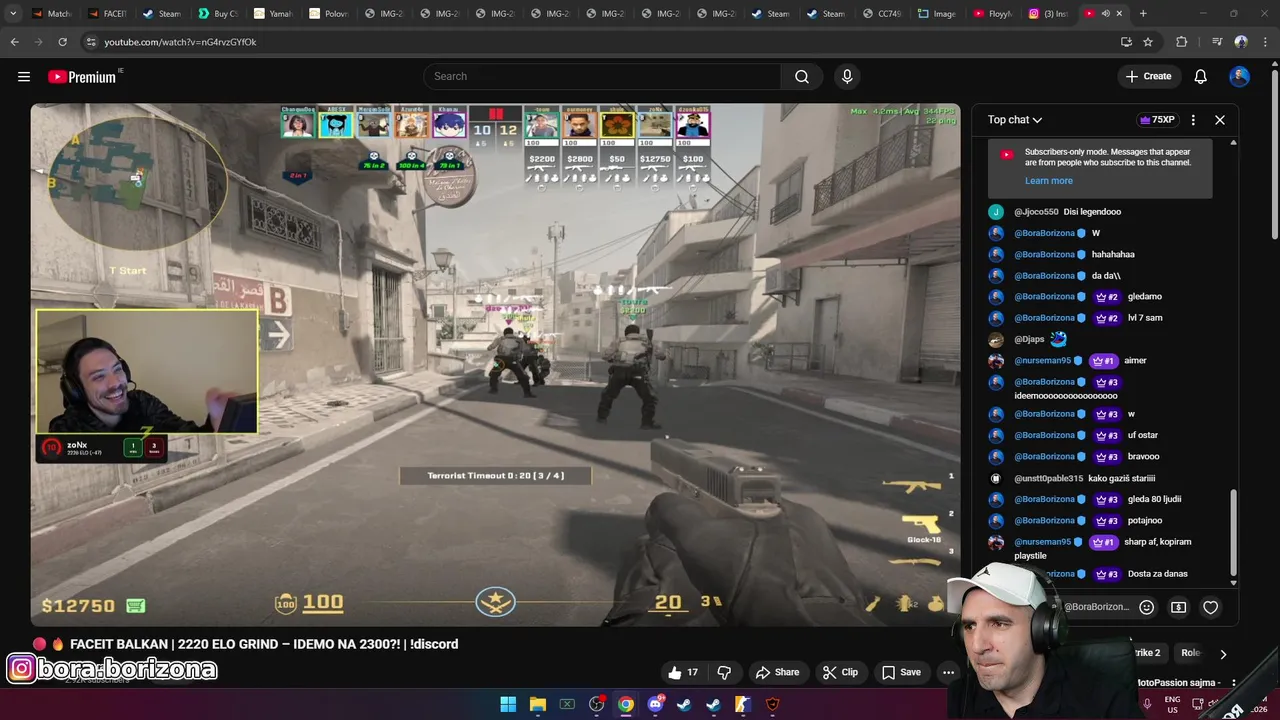Click the video player to pause
The height and width of the screenshot is (720, 1280).
click(495, 365)
